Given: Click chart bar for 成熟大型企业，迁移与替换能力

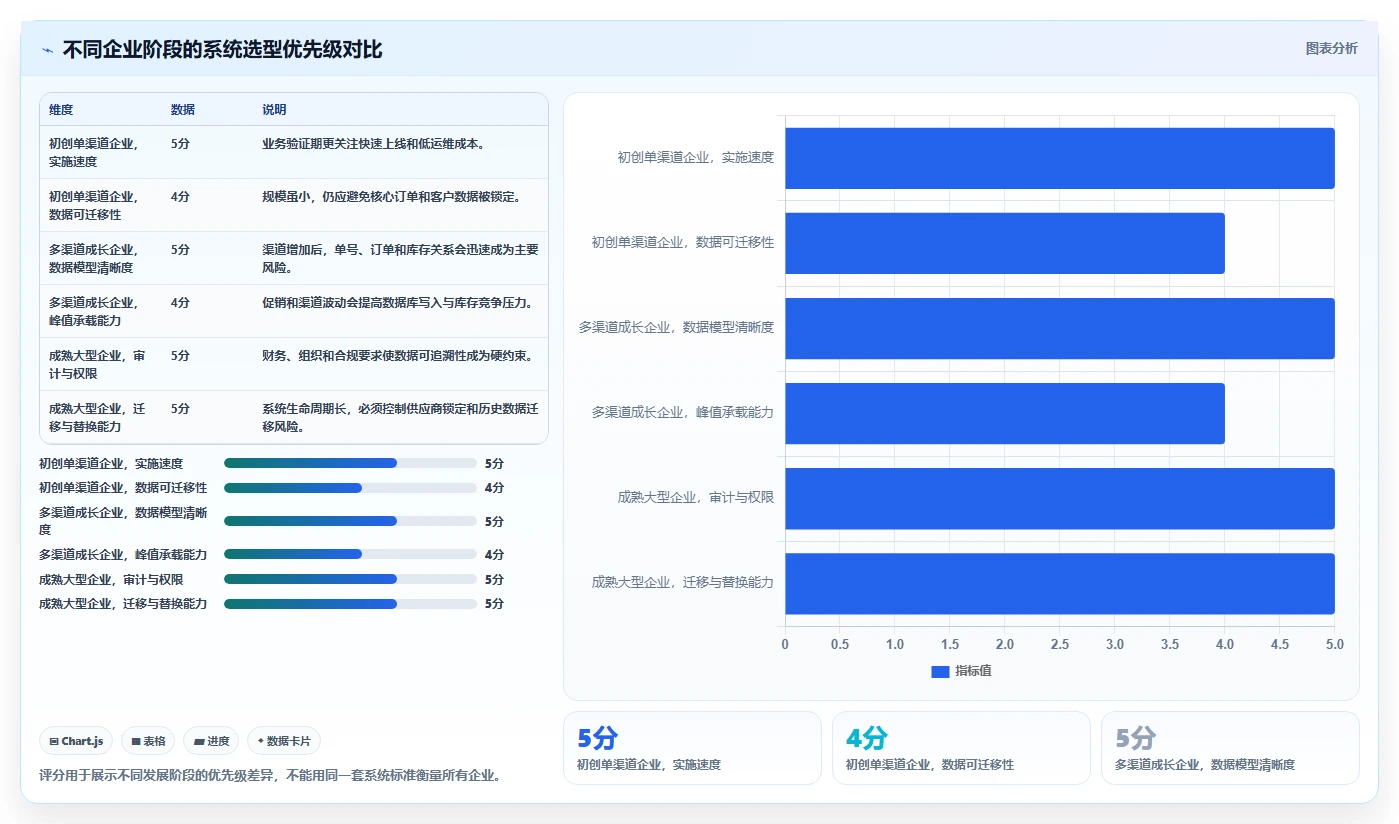Looking at the screenshot, I should pyautogui.click(x=1059, y=583).
